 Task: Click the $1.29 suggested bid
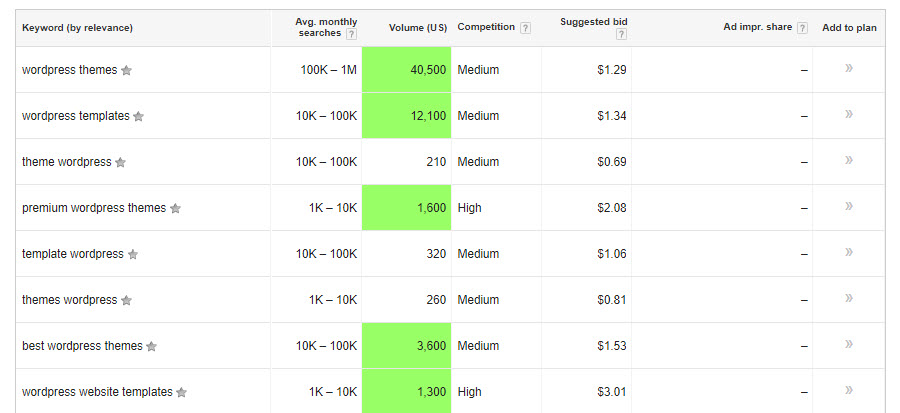pos(611,70)
